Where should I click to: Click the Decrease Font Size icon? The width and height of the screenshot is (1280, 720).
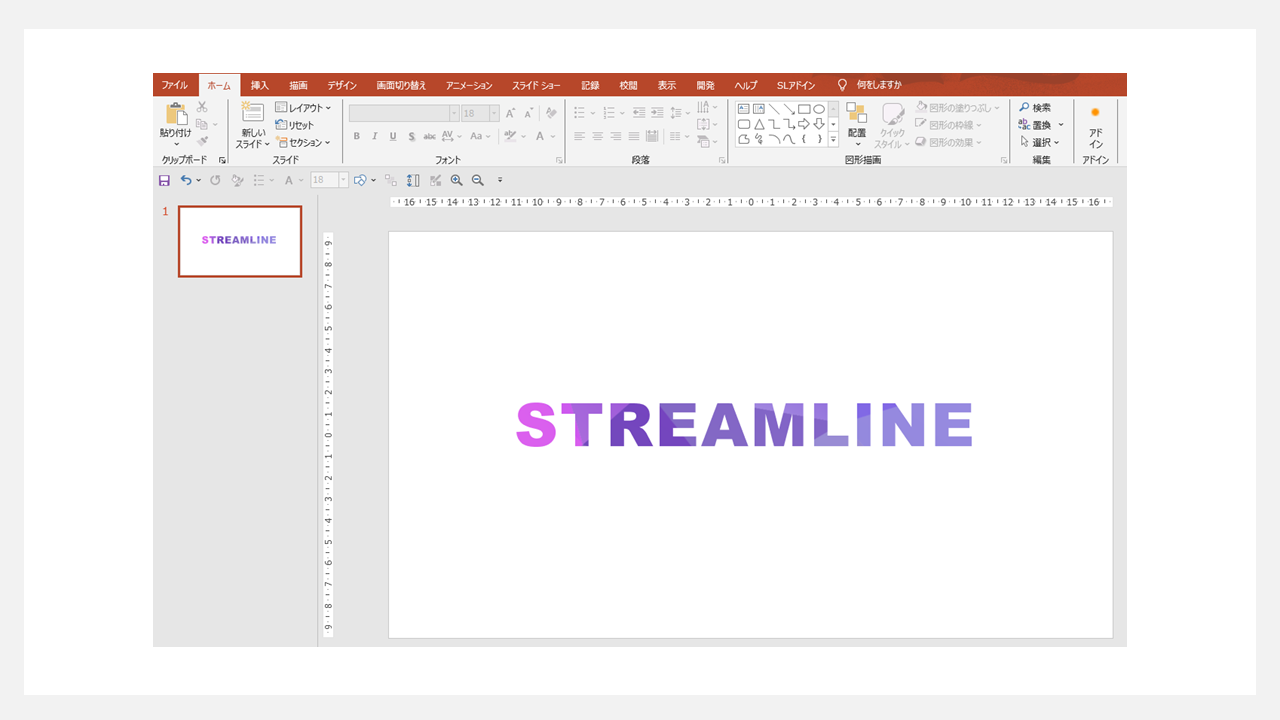click(x=528, y=113)
